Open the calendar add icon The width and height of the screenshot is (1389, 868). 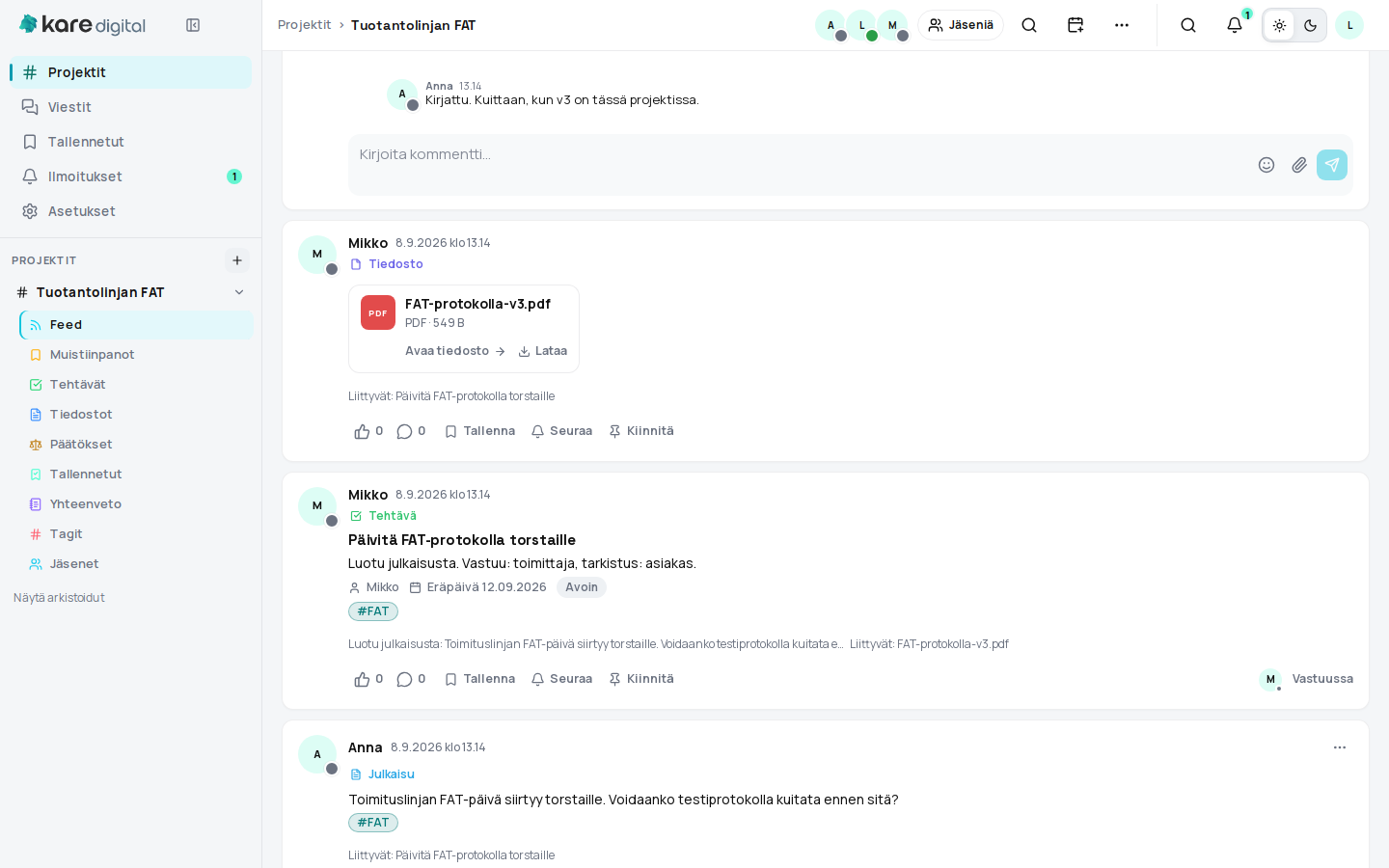point(1076,25)
